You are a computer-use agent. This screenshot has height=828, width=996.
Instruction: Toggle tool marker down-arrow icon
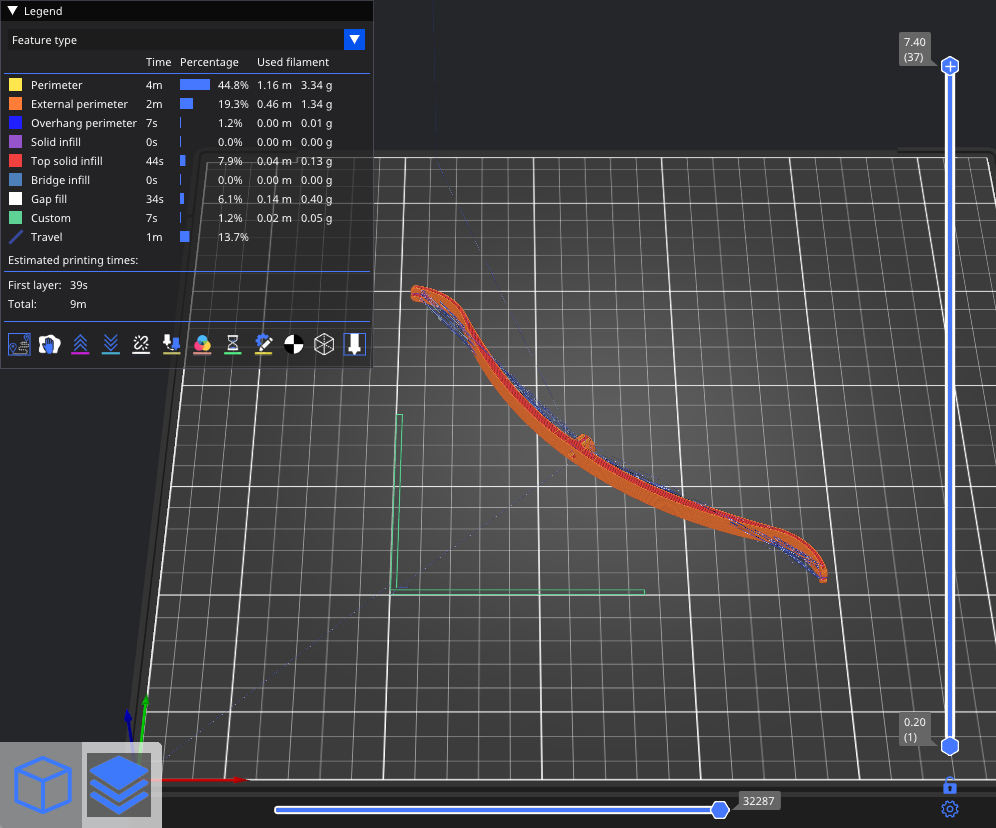354,344
